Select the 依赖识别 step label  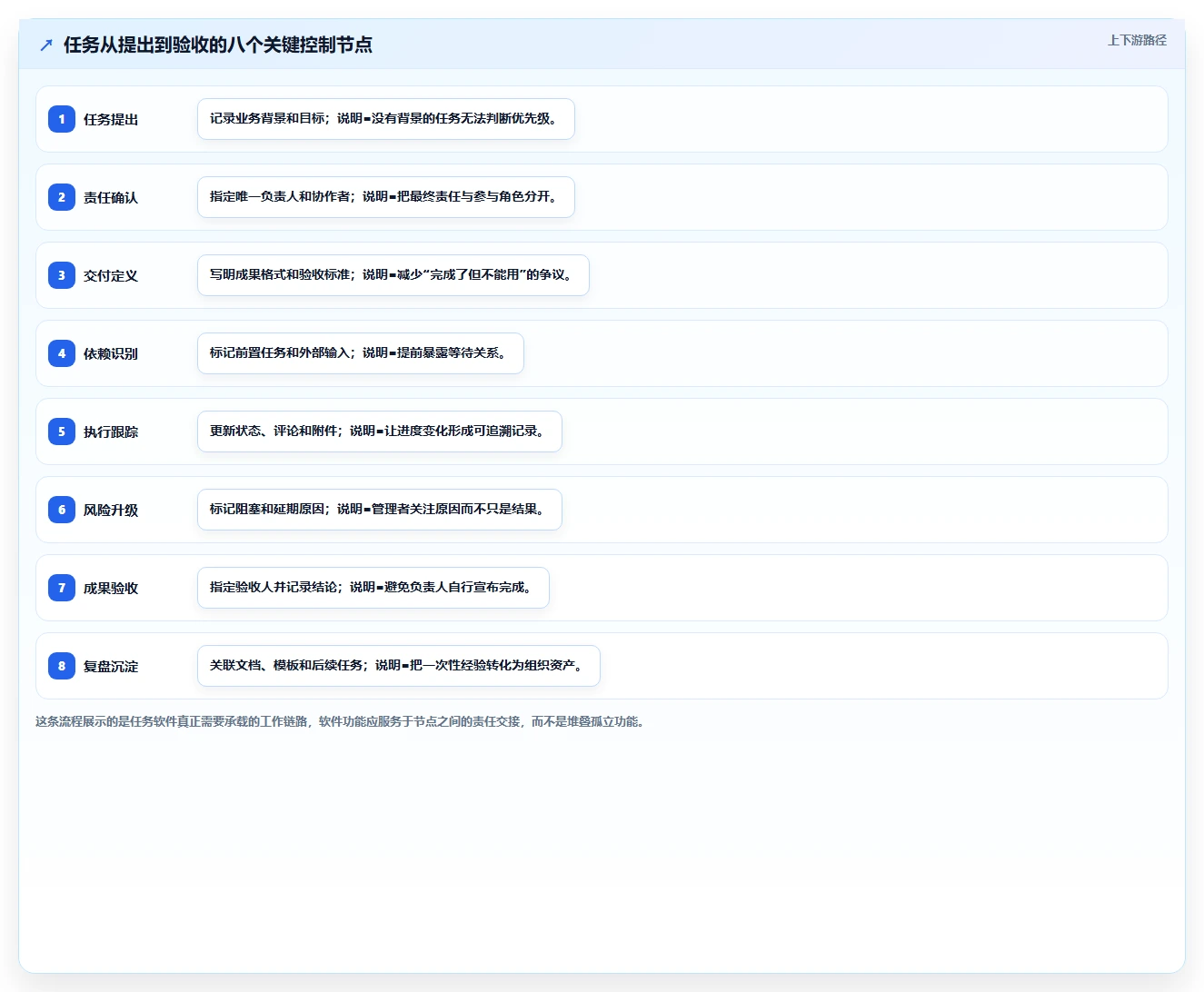[x=111, y=353]
